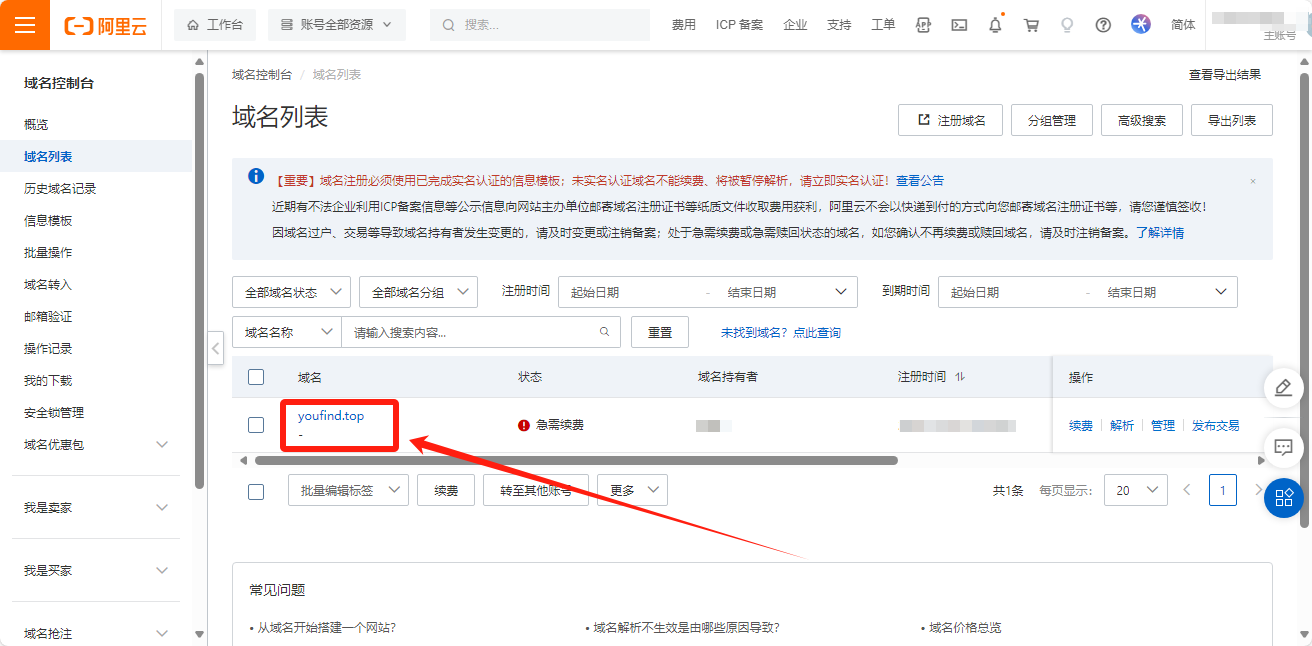Toggle select-all checkbox in table header
Screen dimensions: 1312x646
256,377
